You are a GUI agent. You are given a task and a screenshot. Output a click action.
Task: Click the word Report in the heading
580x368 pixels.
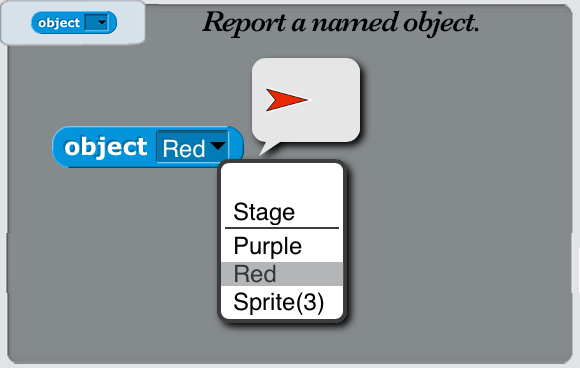[x=244, y=23]
